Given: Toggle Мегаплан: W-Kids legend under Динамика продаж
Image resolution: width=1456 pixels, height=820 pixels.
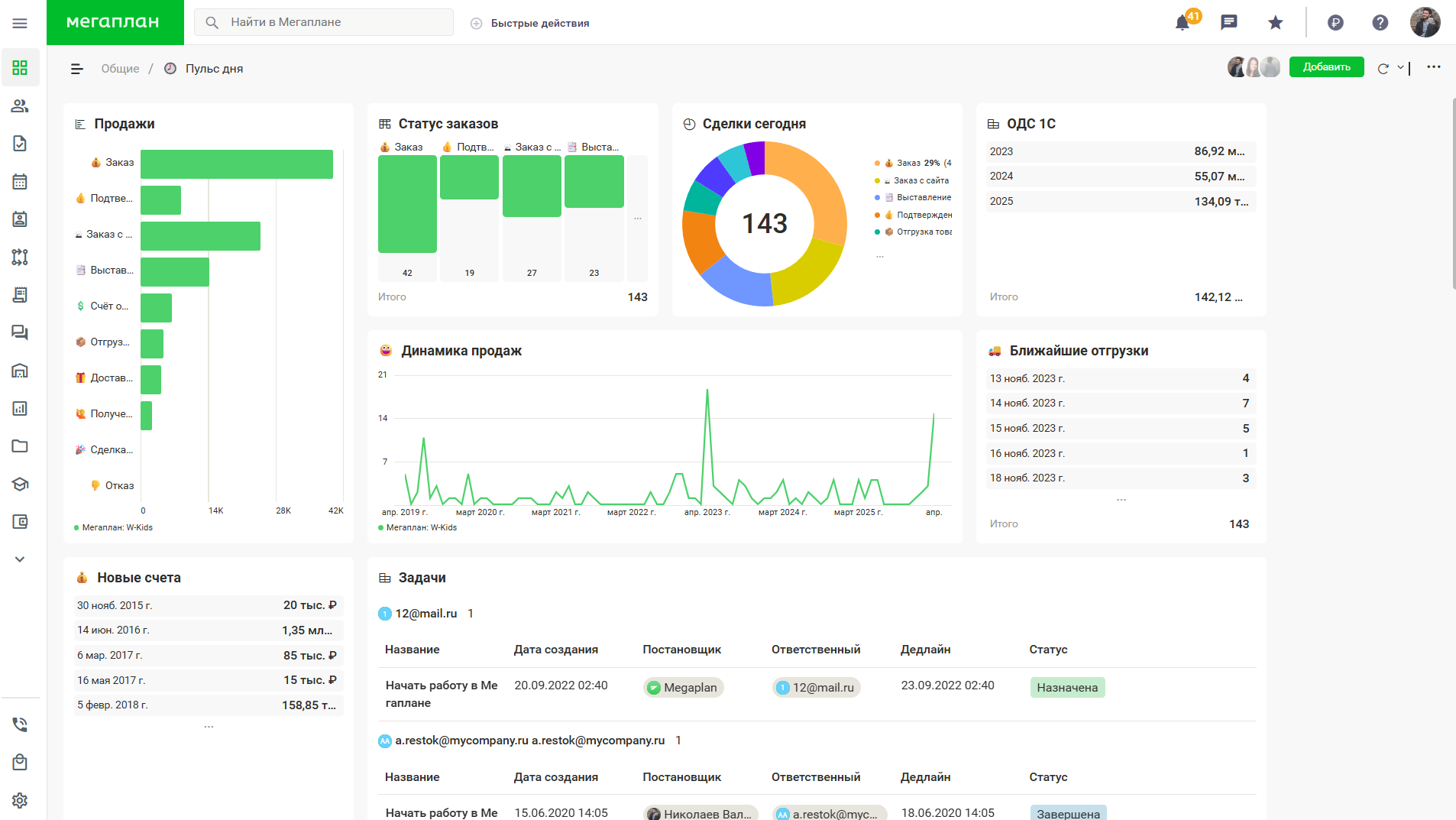Looking at the screenshot, I should coord(417,527).
